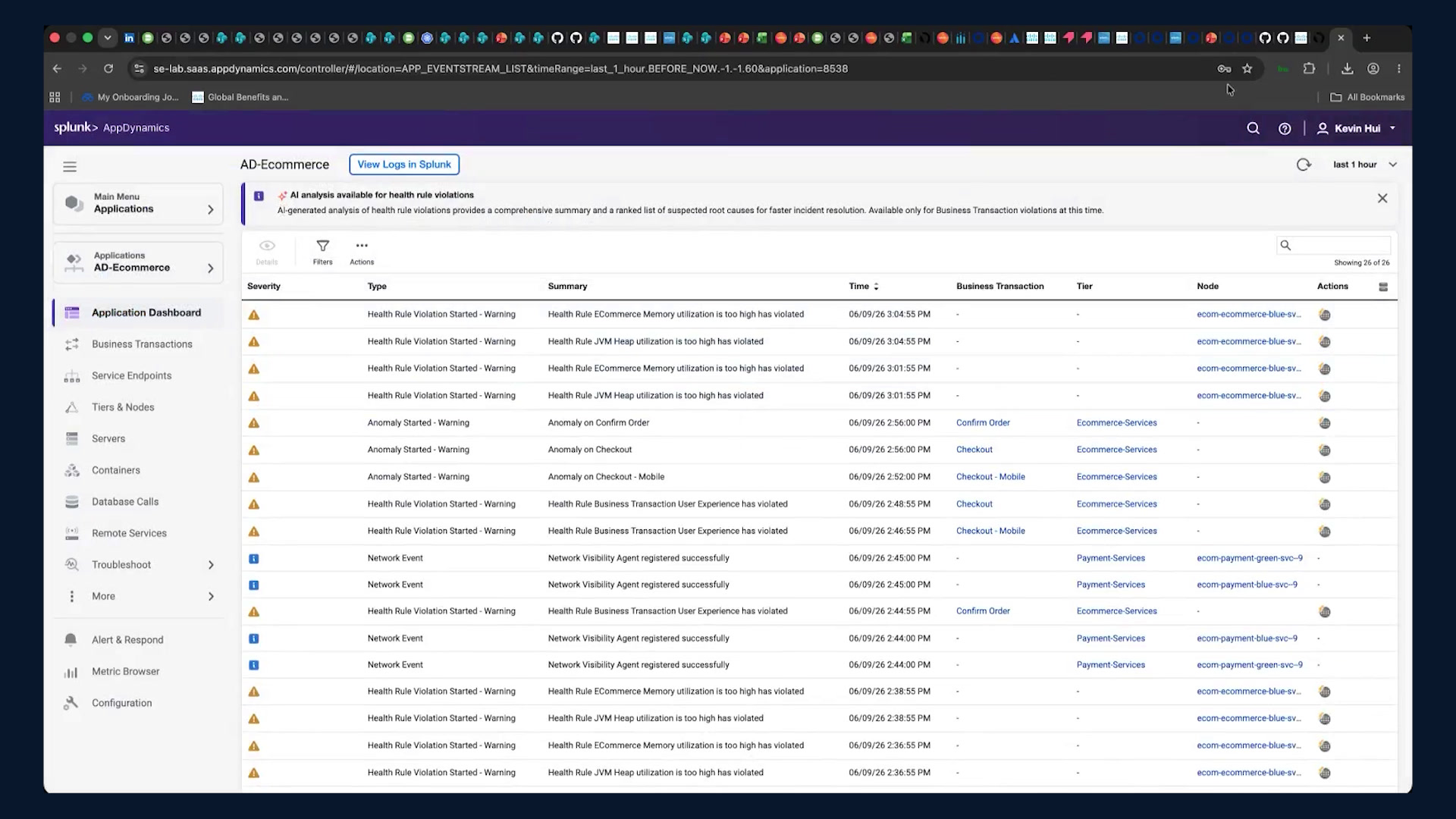Image resolution: width=1456 pixels, height=819 pixels.
Task: Open Metric Browser from sidebar
Action: tap(125, 672)
